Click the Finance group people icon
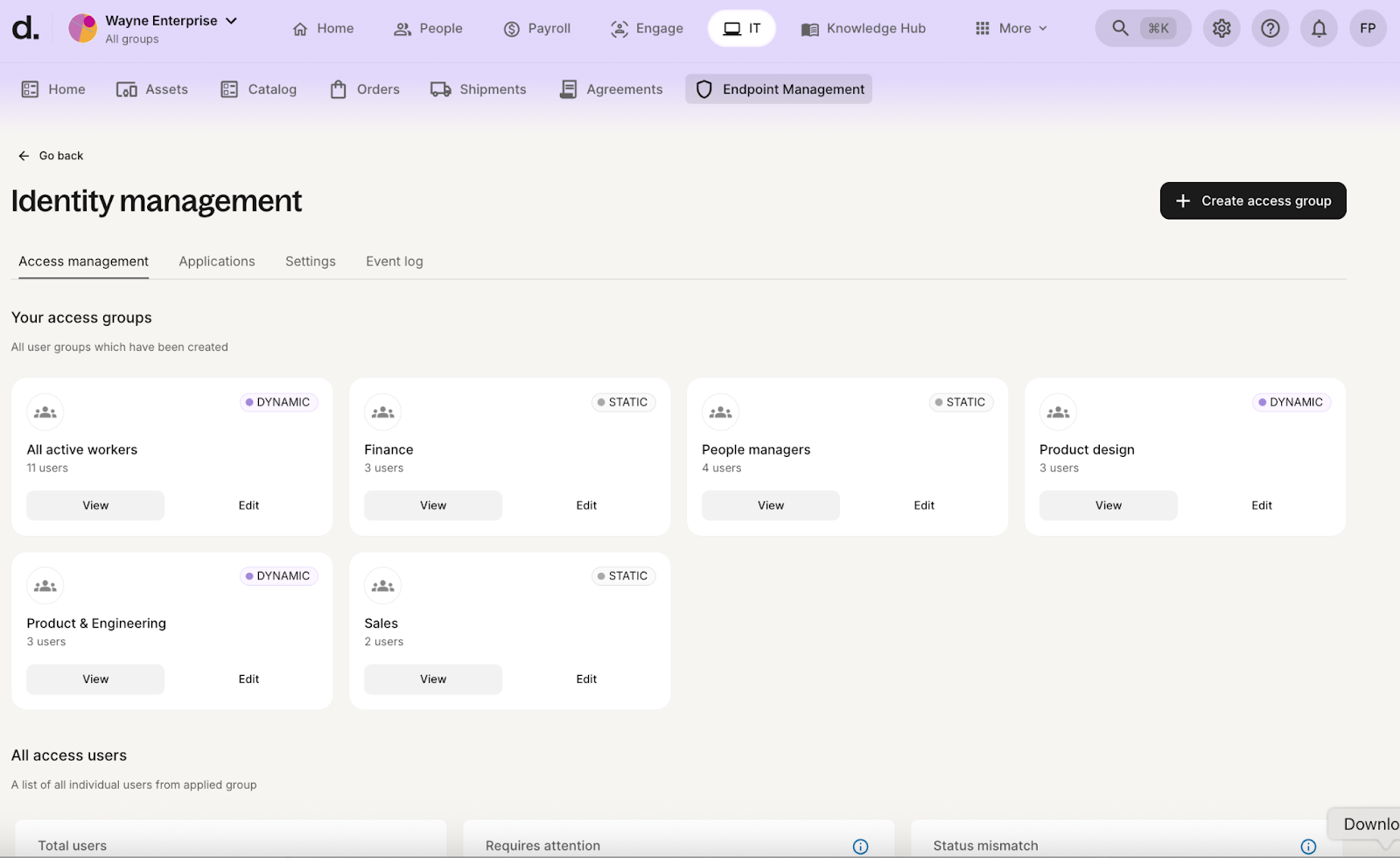The height and width of the screenshot is (858, 1400). coord(383,412)
